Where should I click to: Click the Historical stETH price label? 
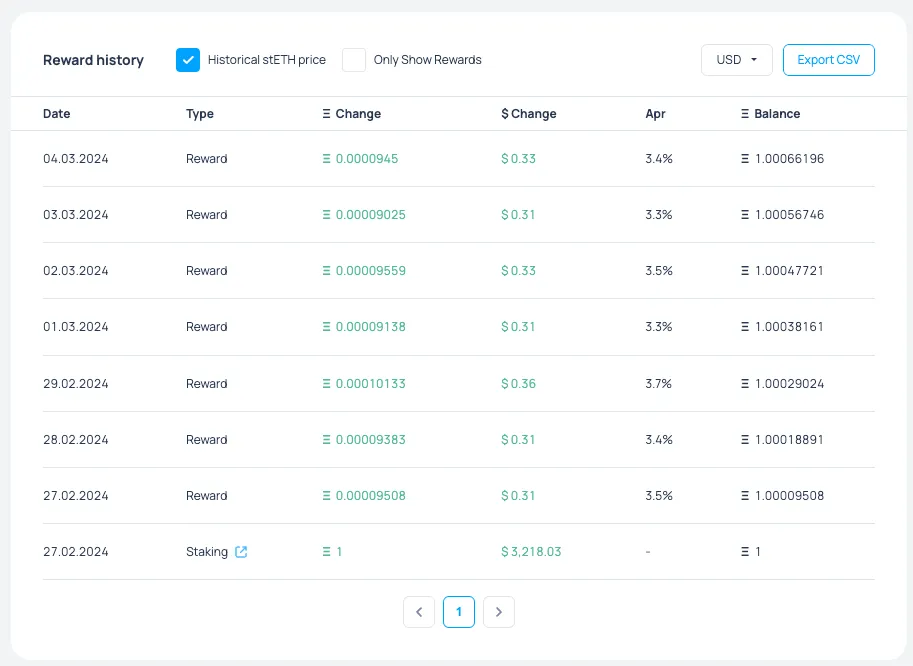tap(266, 60)
